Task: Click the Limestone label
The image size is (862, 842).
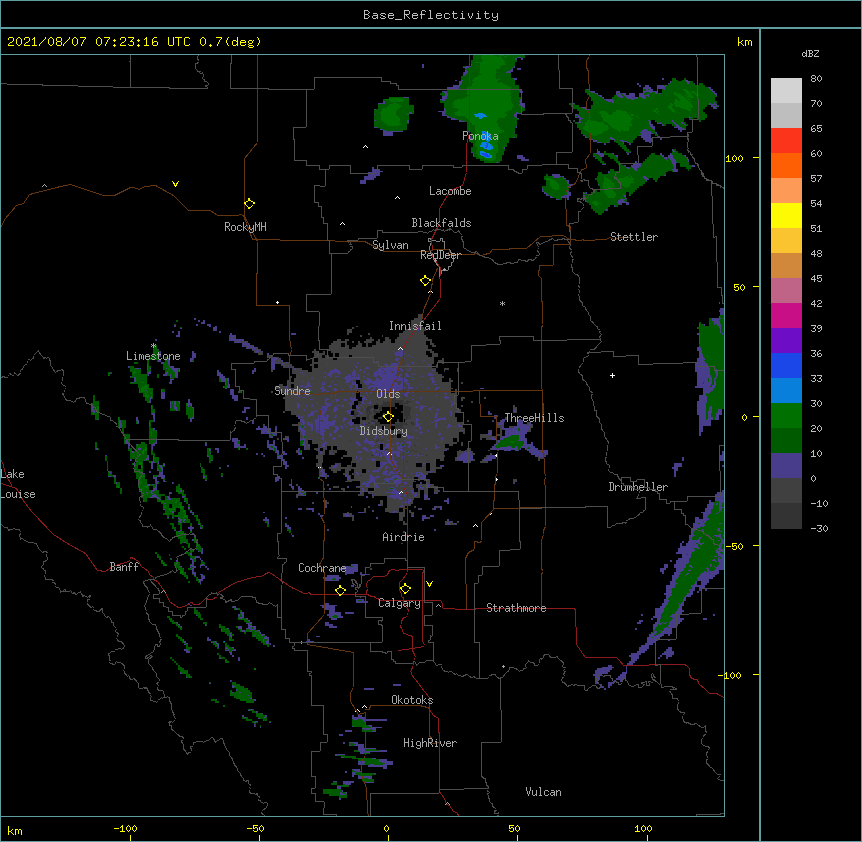Action: point(153,356)
